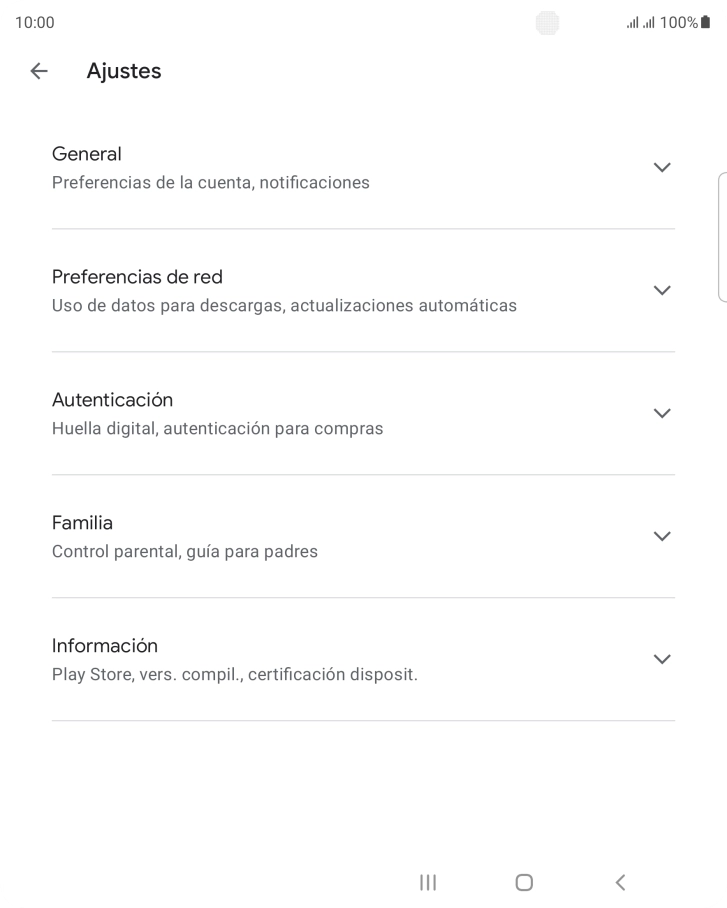Tap the battery icon in status bar

point(706,22)
